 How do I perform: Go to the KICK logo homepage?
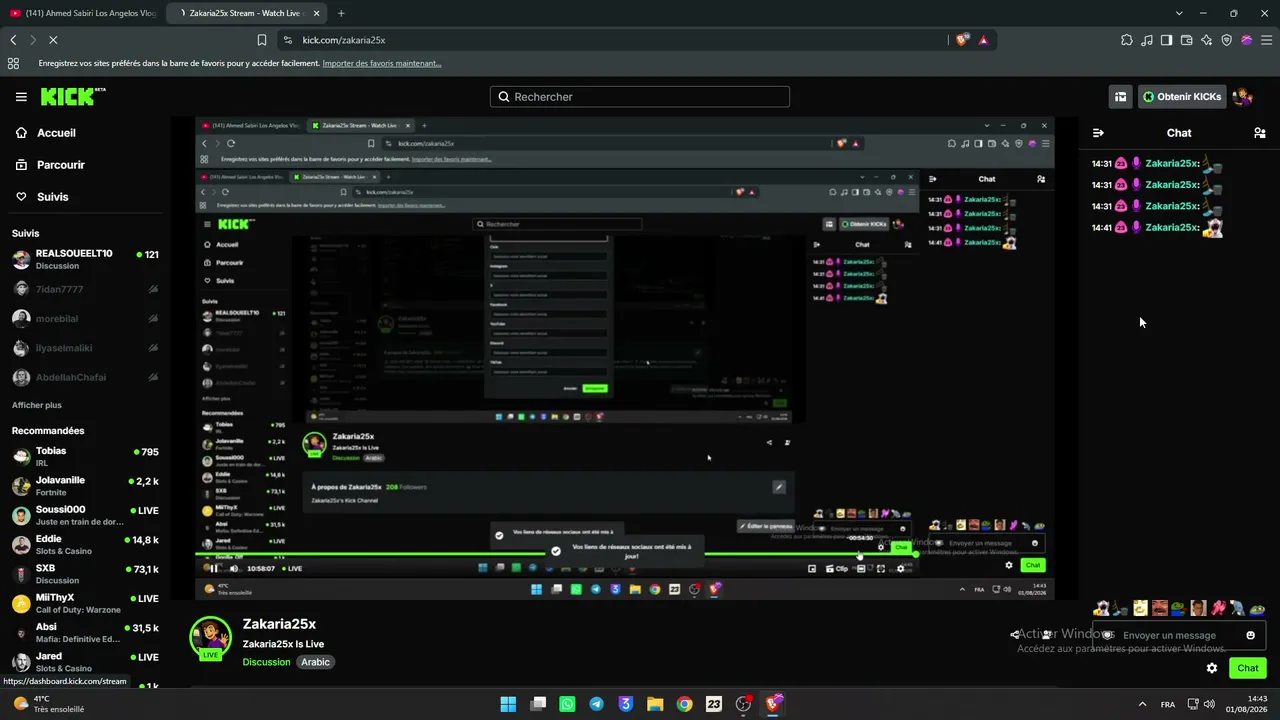73,97
